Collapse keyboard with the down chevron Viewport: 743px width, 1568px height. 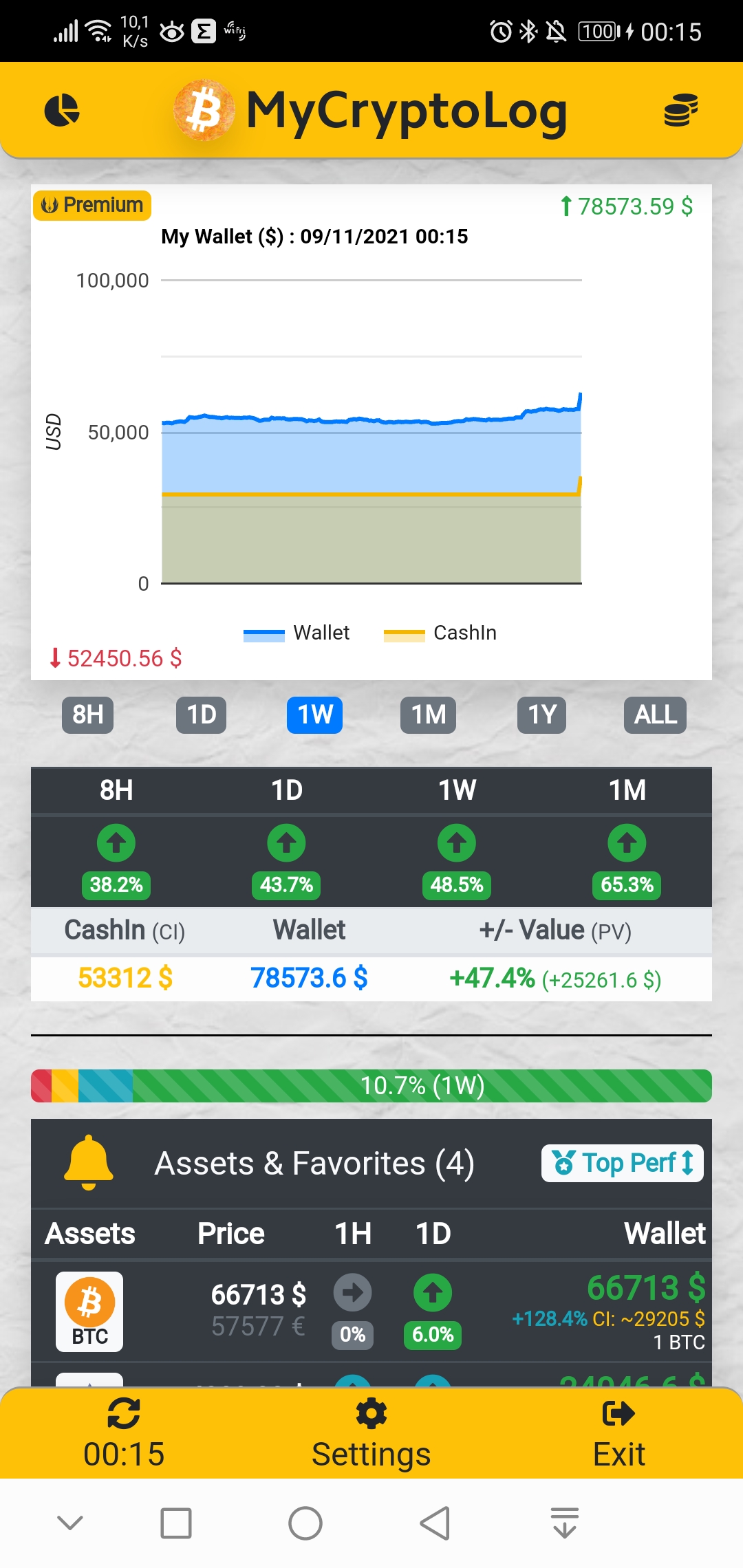tap(70, 1523)
